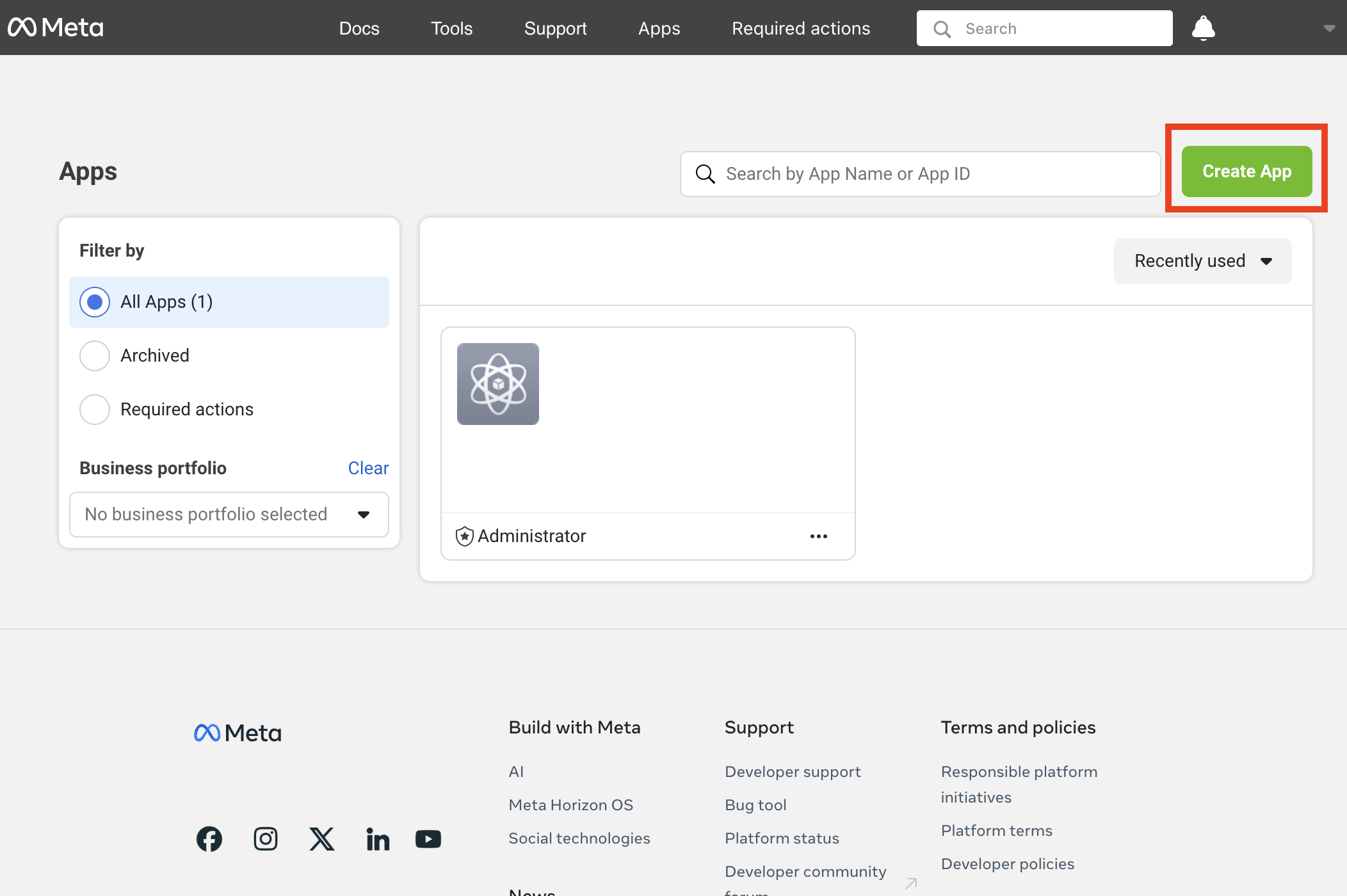Viewport: 1347px width, 896px height.
Task: Click the app search input field
Action: coord(919,172)
